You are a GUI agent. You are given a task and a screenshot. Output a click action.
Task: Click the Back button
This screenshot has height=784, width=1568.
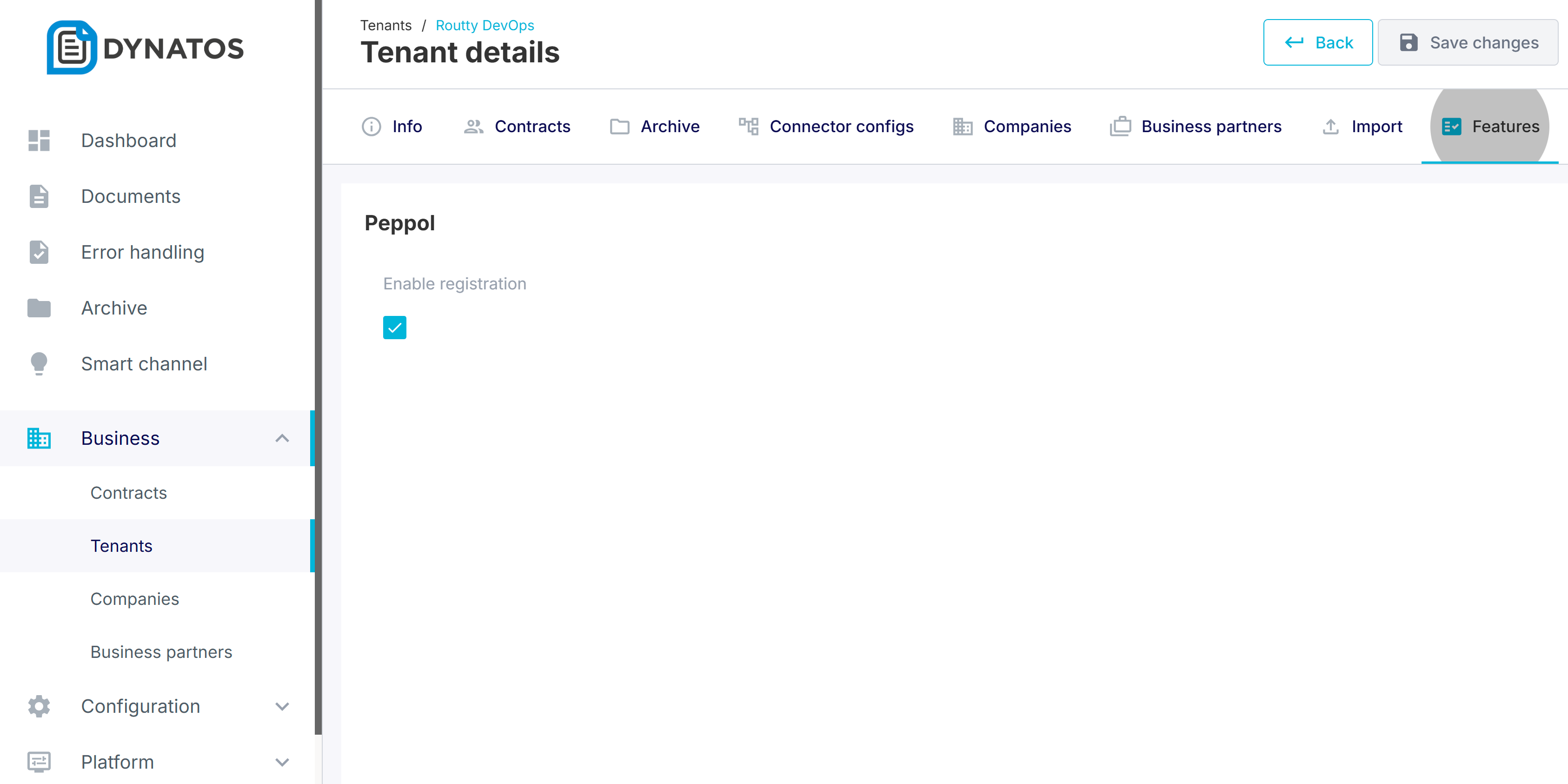[x=1318, y=43]
